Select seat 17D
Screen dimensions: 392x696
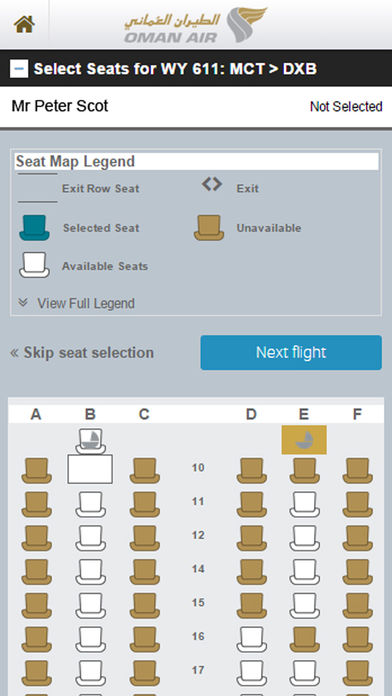252,673
